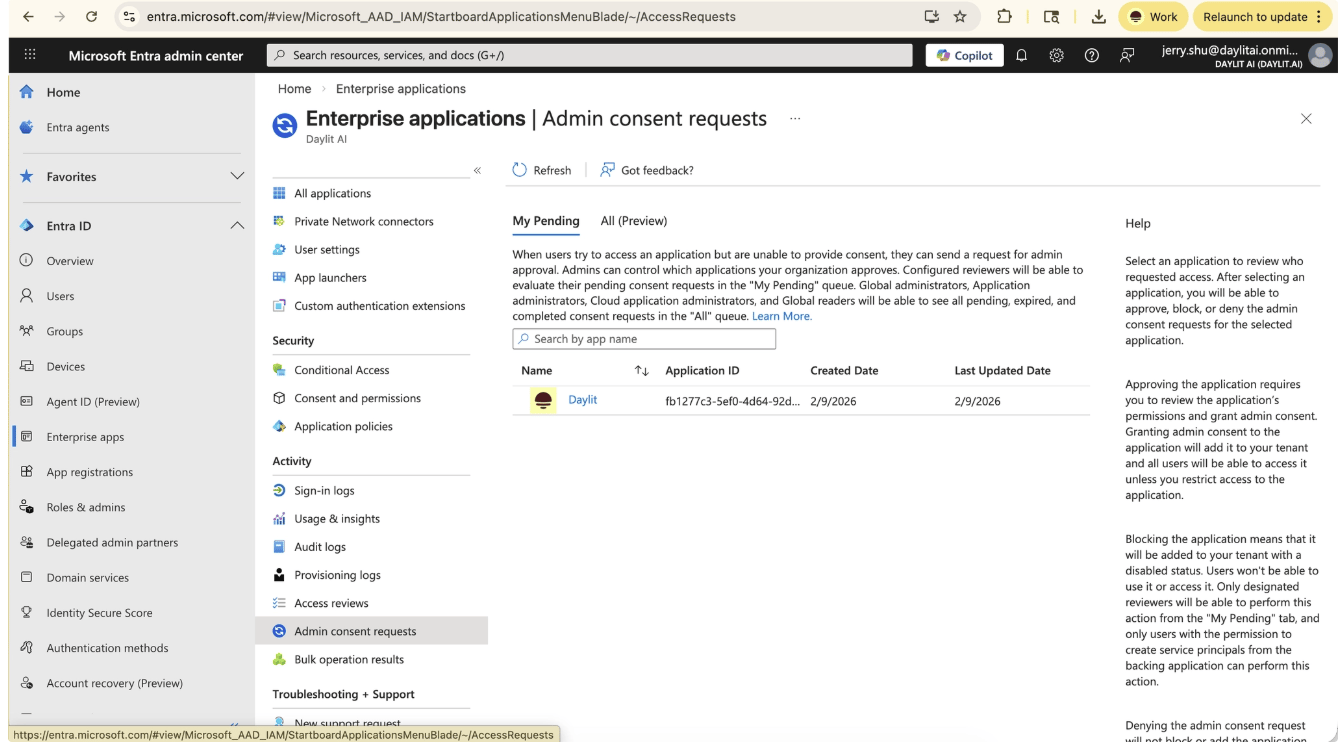
Task: Open the Daylit application request
Action: point(583,400)
